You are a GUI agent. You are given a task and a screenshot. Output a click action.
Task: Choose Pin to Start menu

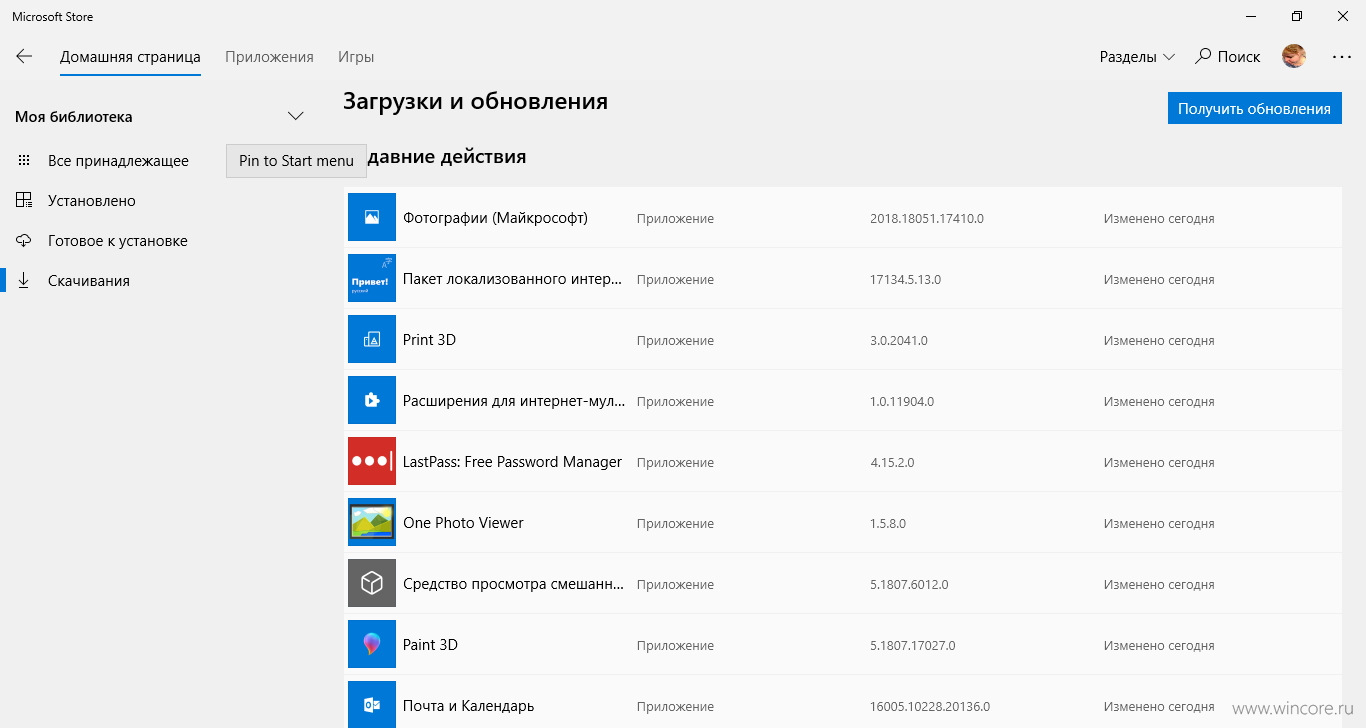(296, 161)
